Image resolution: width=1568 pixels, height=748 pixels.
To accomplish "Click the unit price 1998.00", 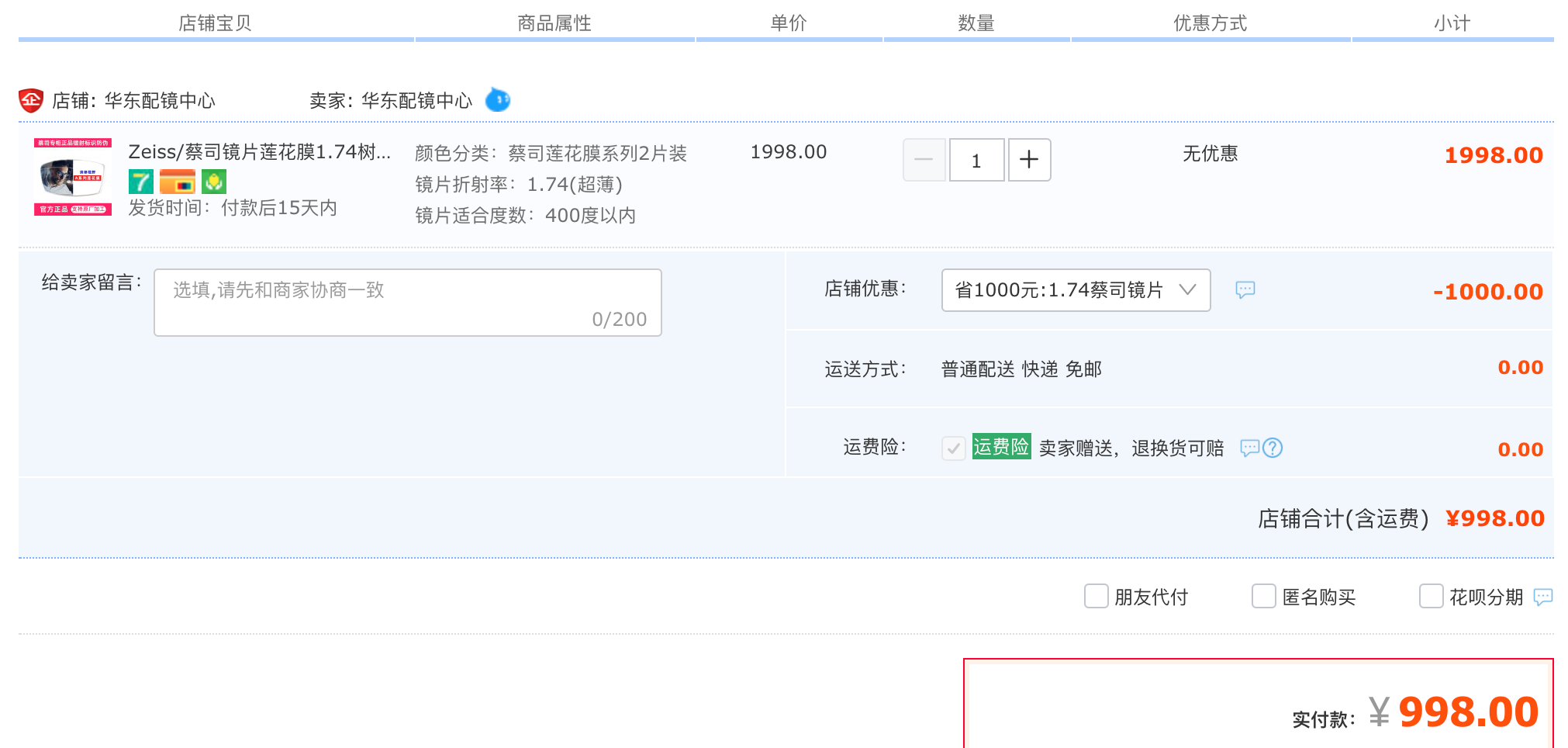I will (789, 152).
